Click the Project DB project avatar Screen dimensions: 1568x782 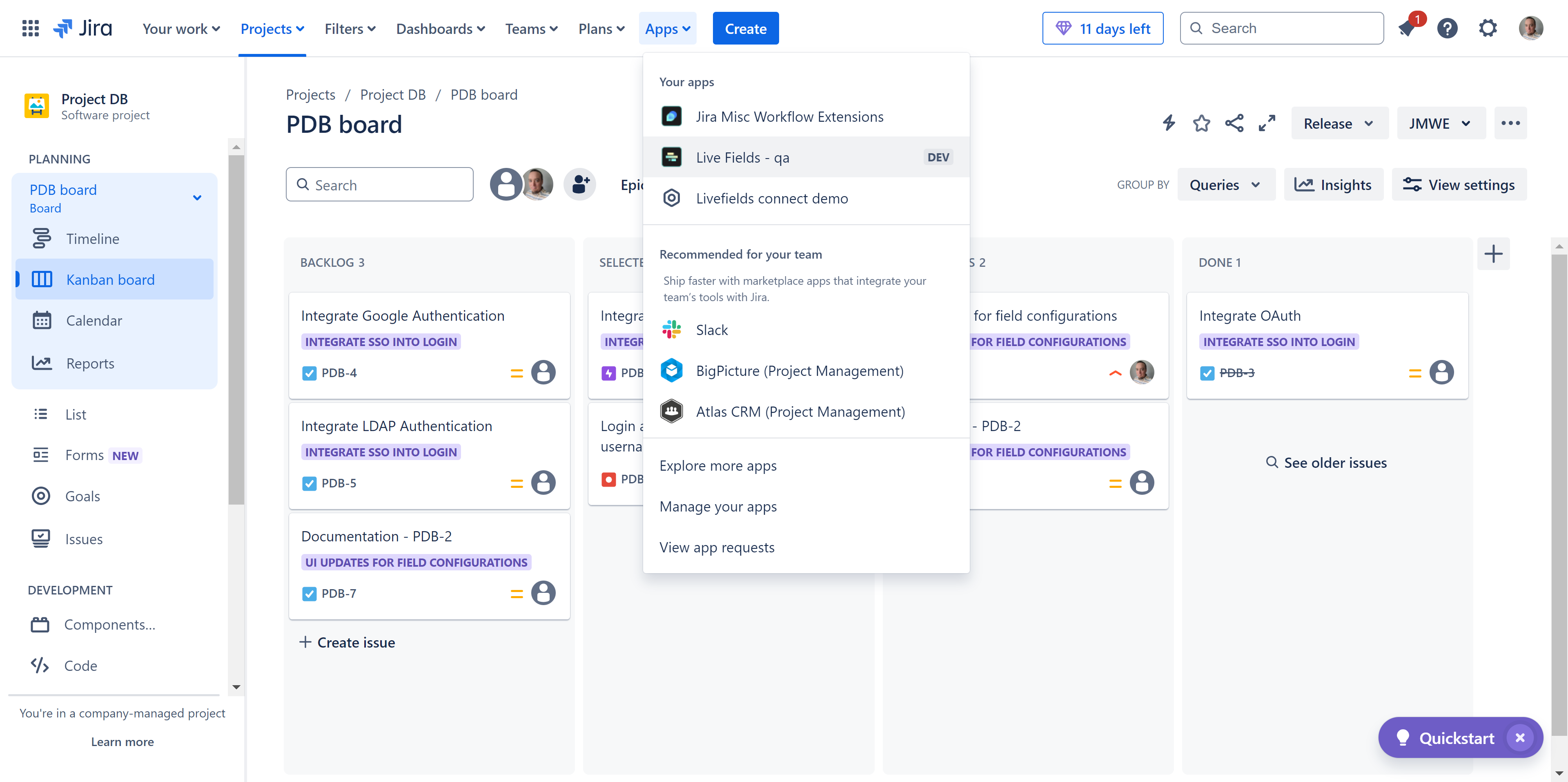tap(36, 106)
